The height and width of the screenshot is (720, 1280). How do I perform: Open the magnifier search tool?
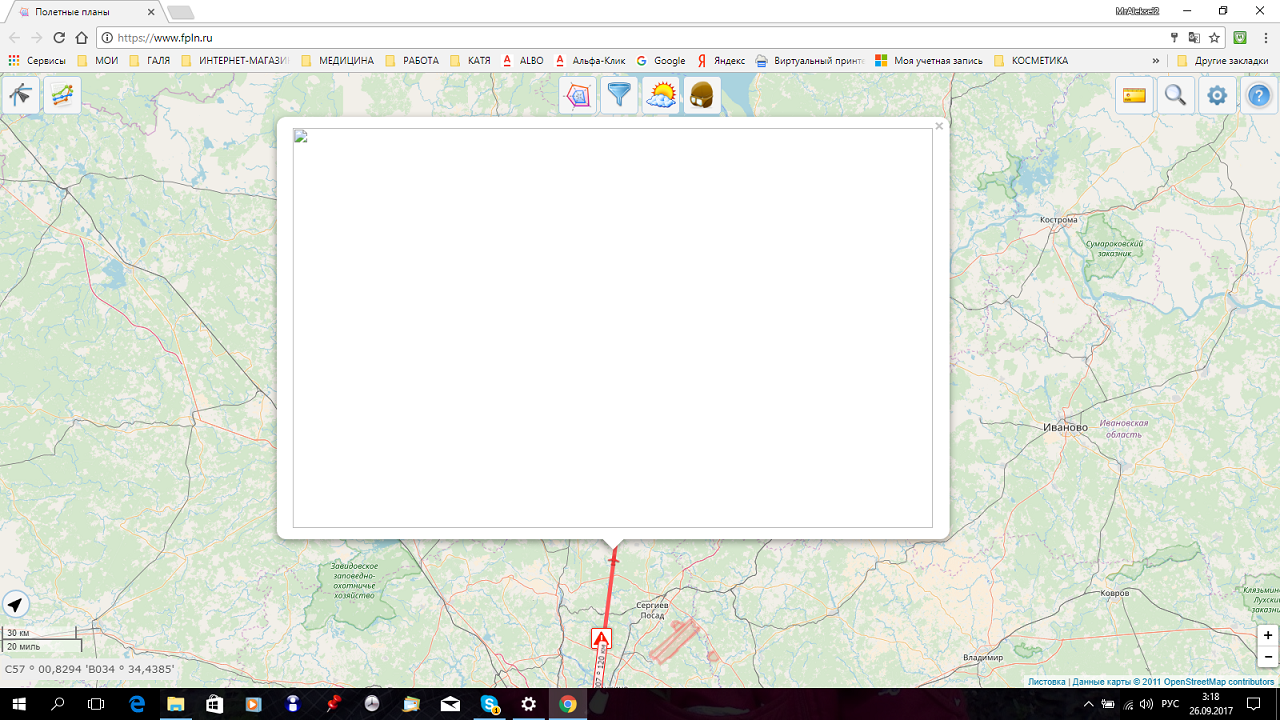pyautogui.click(x=1175, y=96)
